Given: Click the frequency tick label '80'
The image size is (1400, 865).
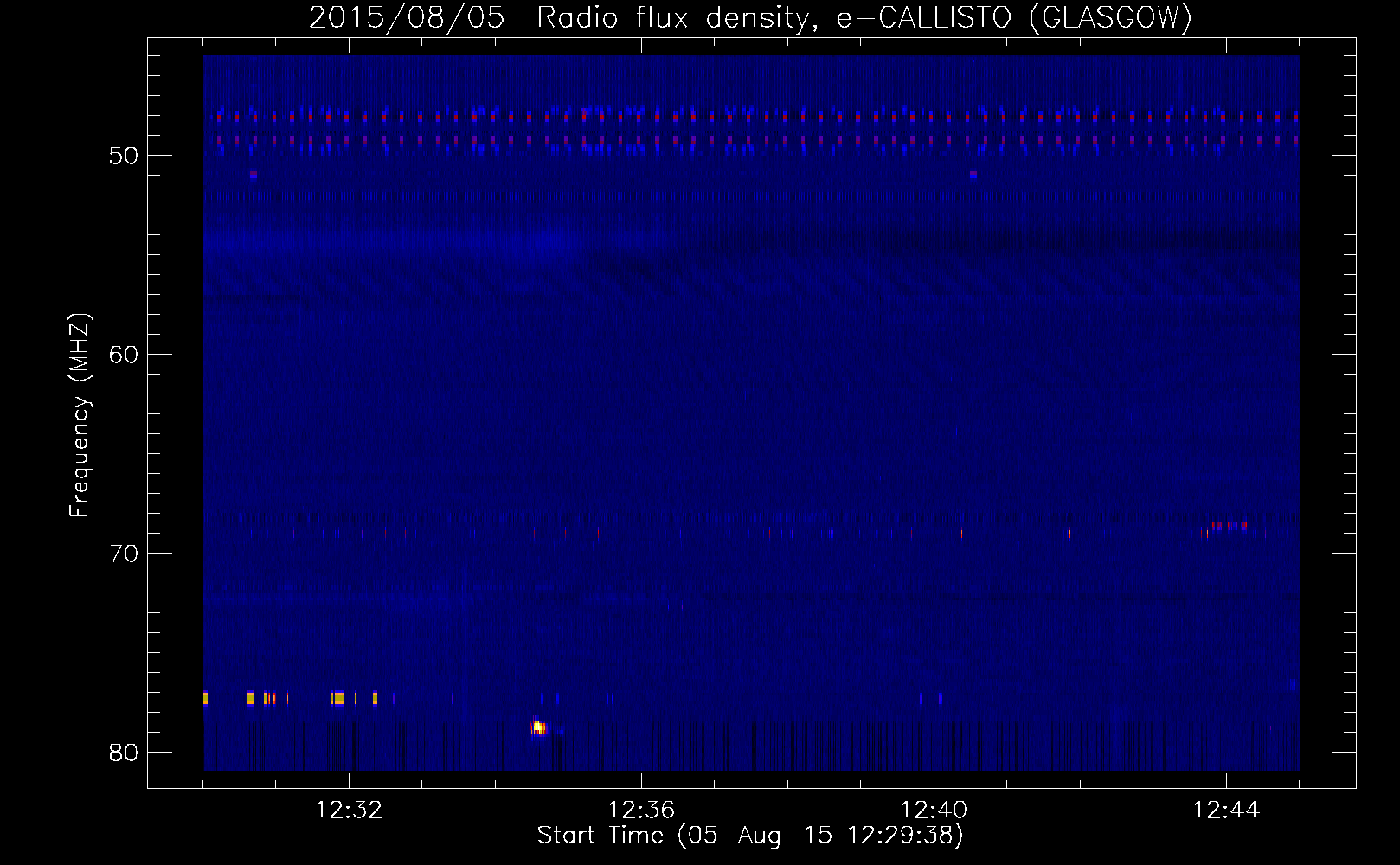Looking at the screenshot, I should click(124, 753).
